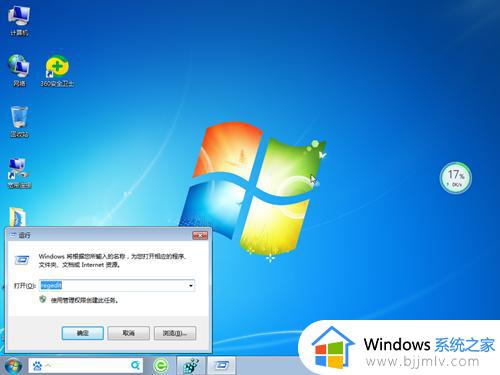Screen dimensions: 500x375
Task: Open the Computer desktop icon
Action: [x=19, y=20]
